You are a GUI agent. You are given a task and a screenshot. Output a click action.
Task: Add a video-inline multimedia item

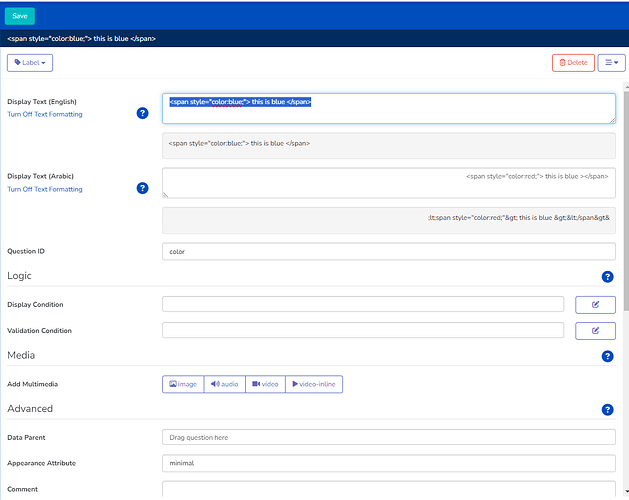pos(314,384)
